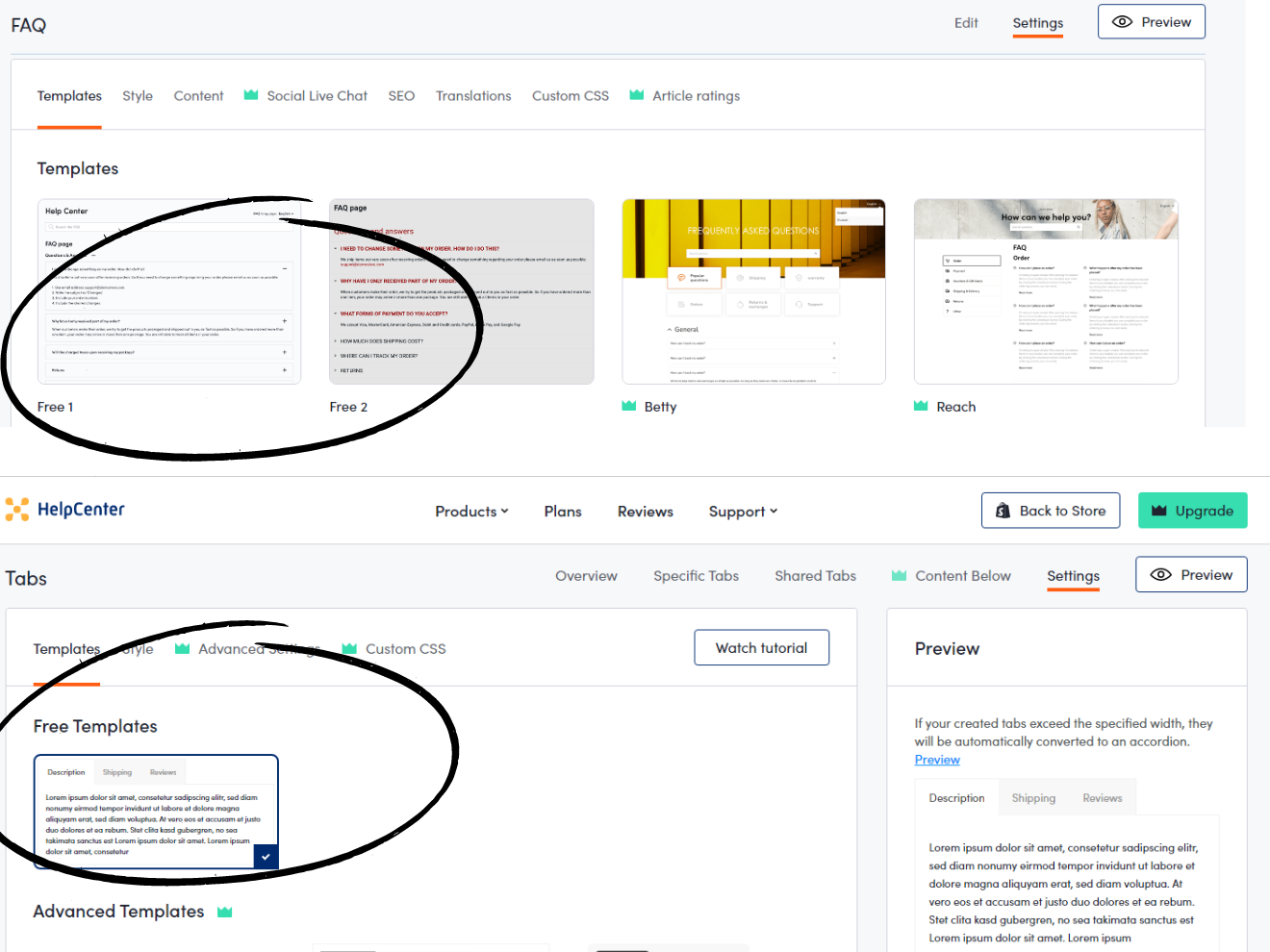Open the SEO tab
Image resolution: width=1270 pixels, height=952 pixels.
(401, 96)
